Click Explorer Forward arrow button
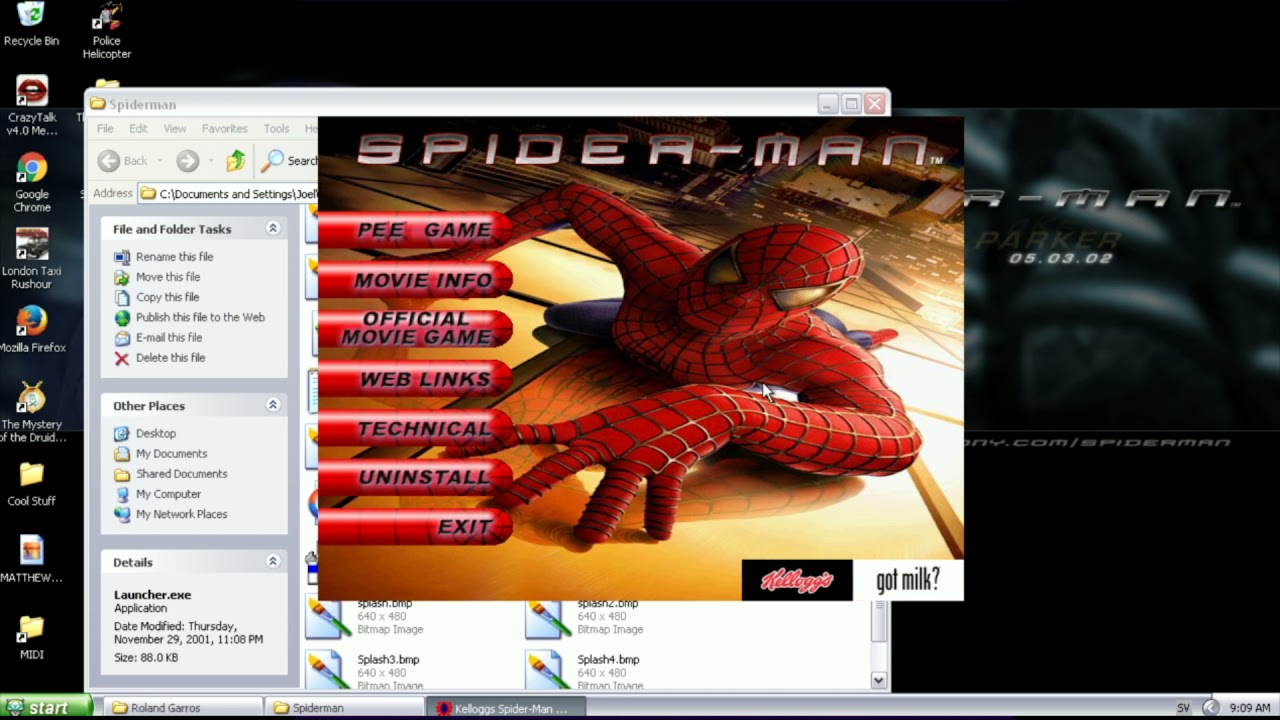 (x=187, y=161)
